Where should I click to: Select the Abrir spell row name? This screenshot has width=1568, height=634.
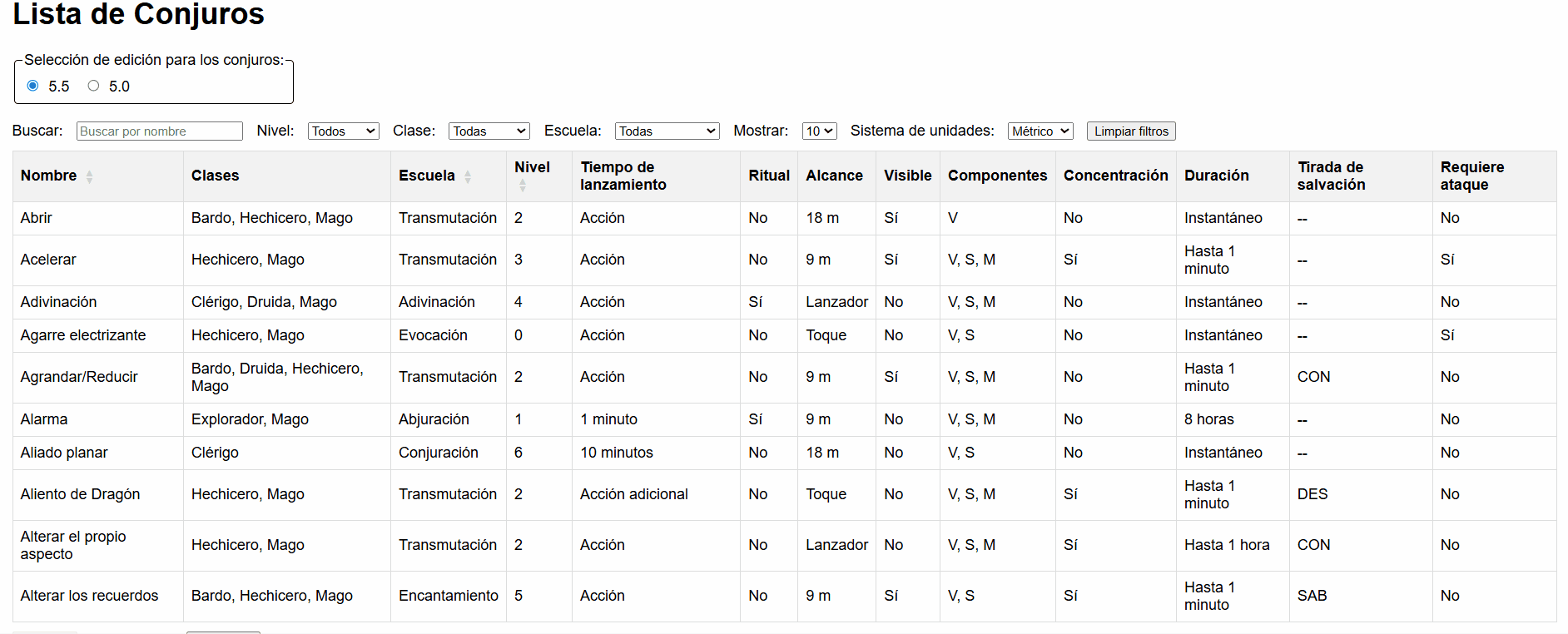37,218
